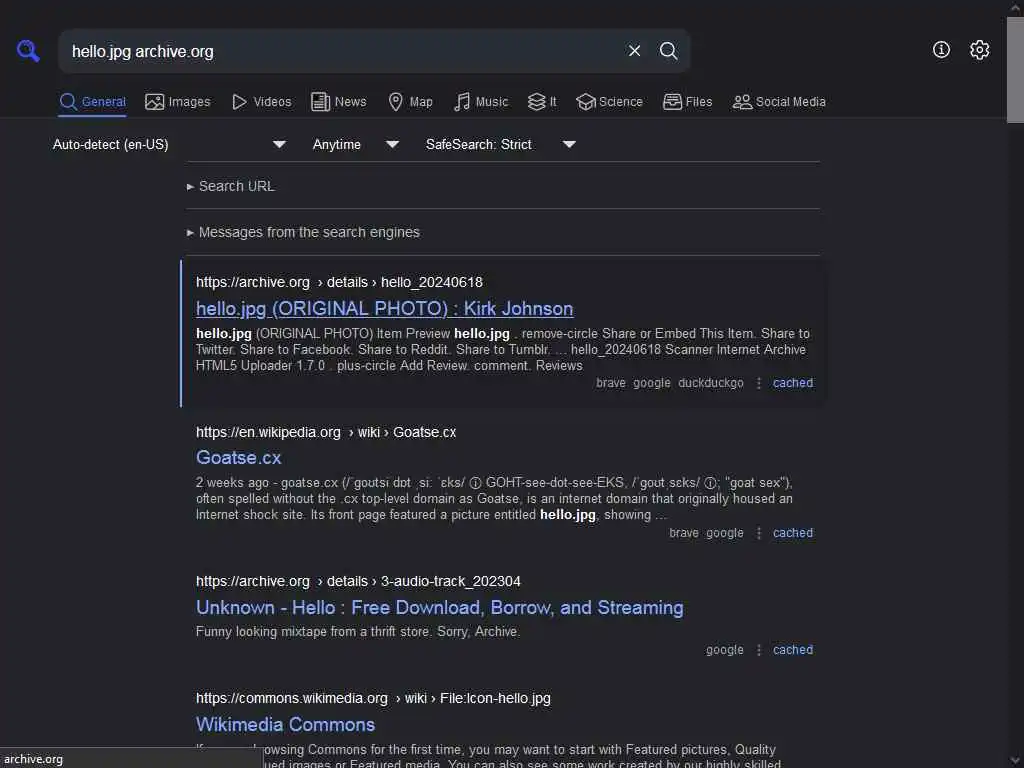Image resolution: width=1024 pixels, height=768 pixels.
Task: Click the News tab newspaper icon
Action: pos(320,102)
